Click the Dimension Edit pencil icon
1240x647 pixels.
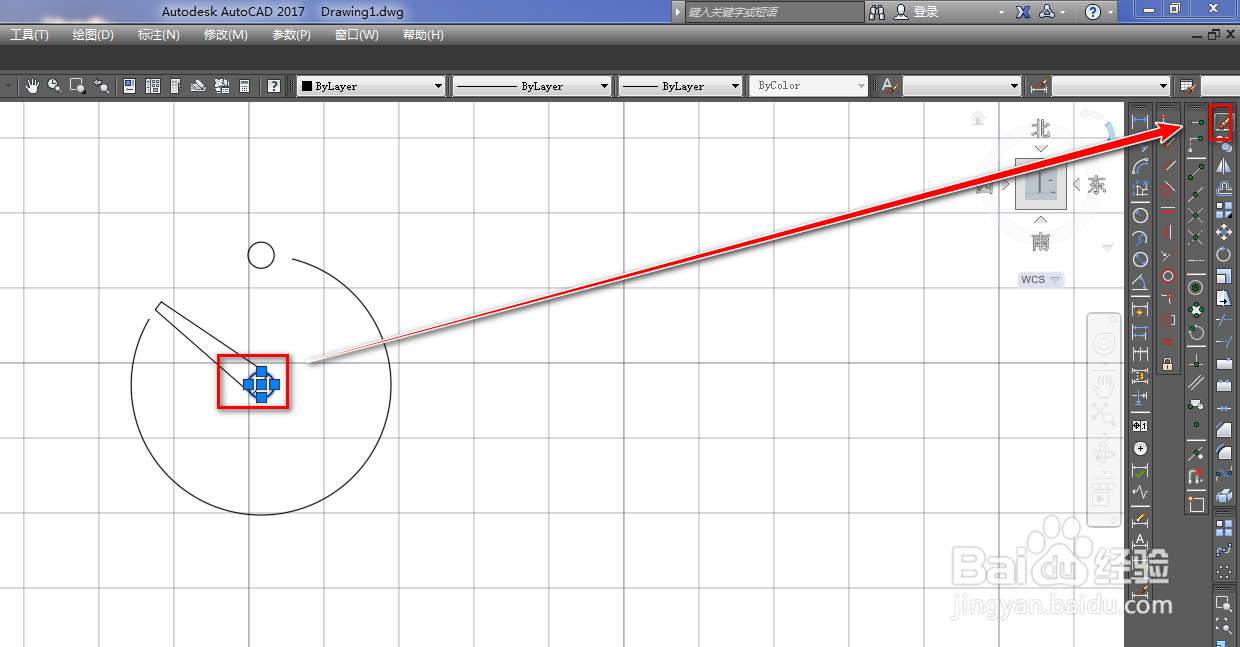(x=1140, y=520)
